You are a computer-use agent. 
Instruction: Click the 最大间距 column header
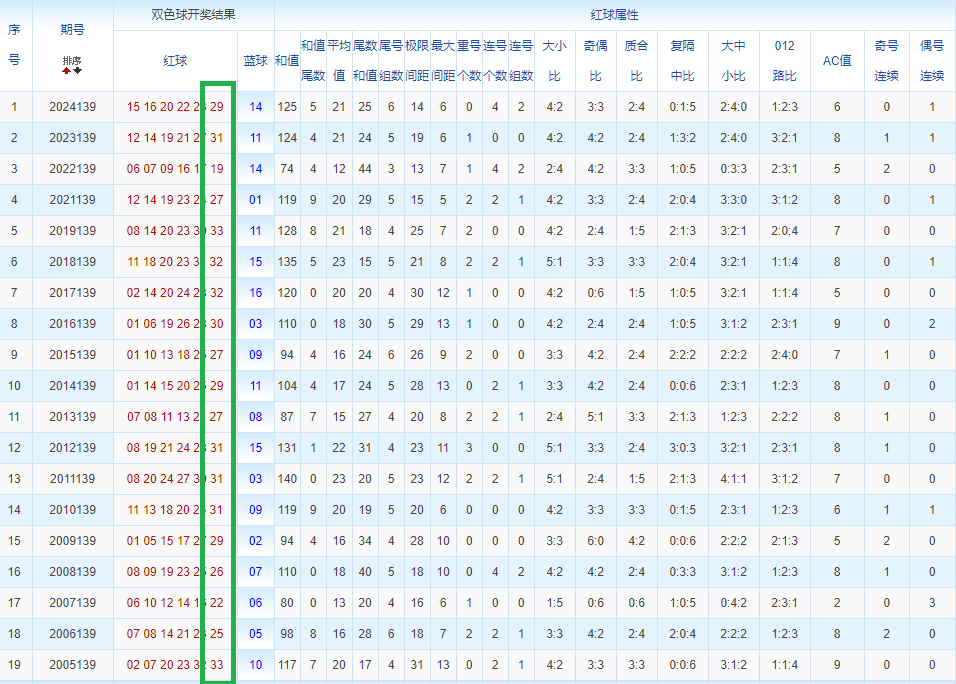(x=443, y=61)
